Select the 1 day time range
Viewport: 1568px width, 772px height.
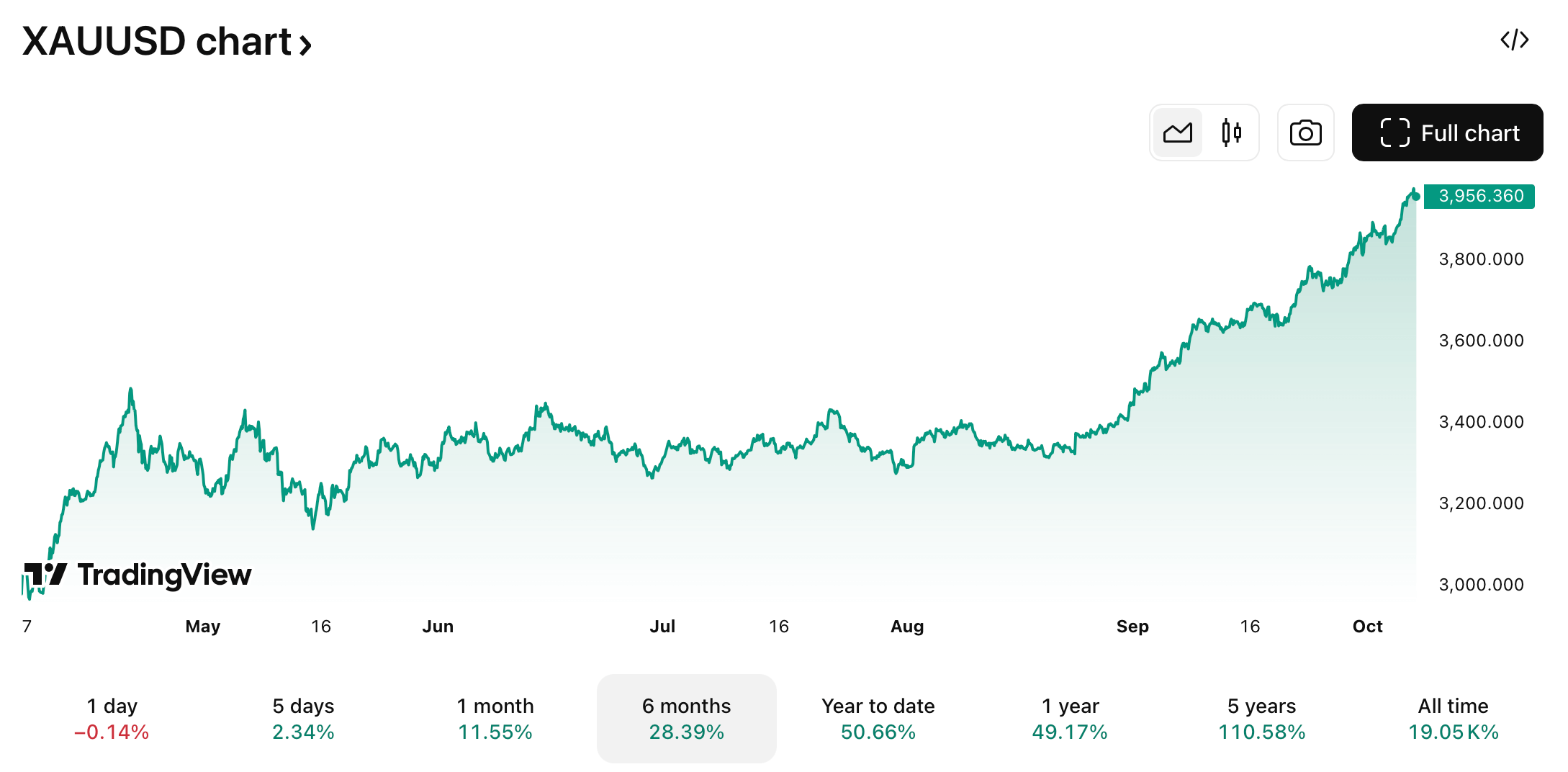click(x=112, y=719)
